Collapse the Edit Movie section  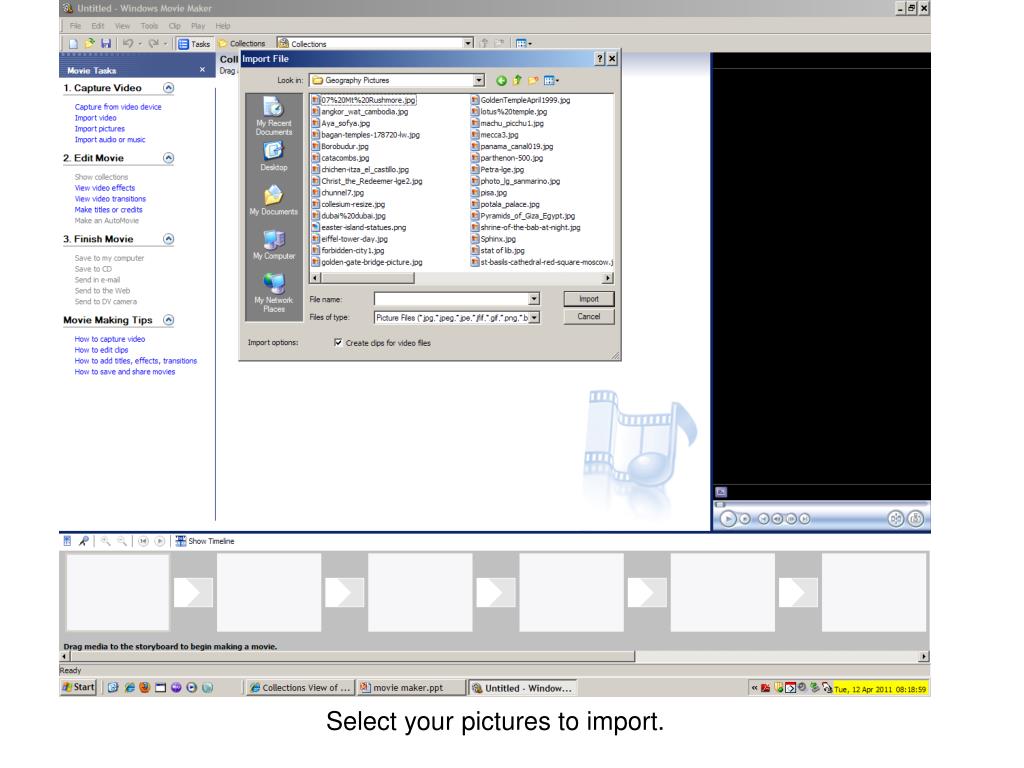click(x=168, y=158)
